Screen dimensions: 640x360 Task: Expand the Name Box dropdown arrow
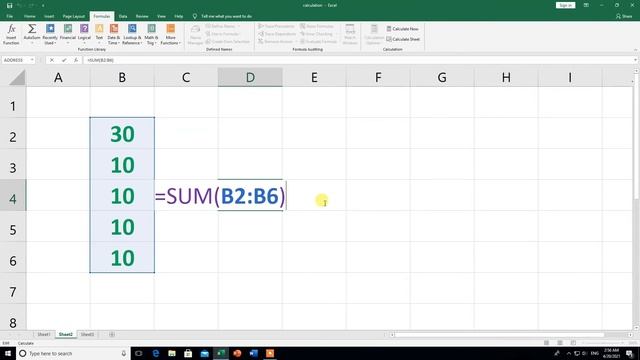click(32, 60)
